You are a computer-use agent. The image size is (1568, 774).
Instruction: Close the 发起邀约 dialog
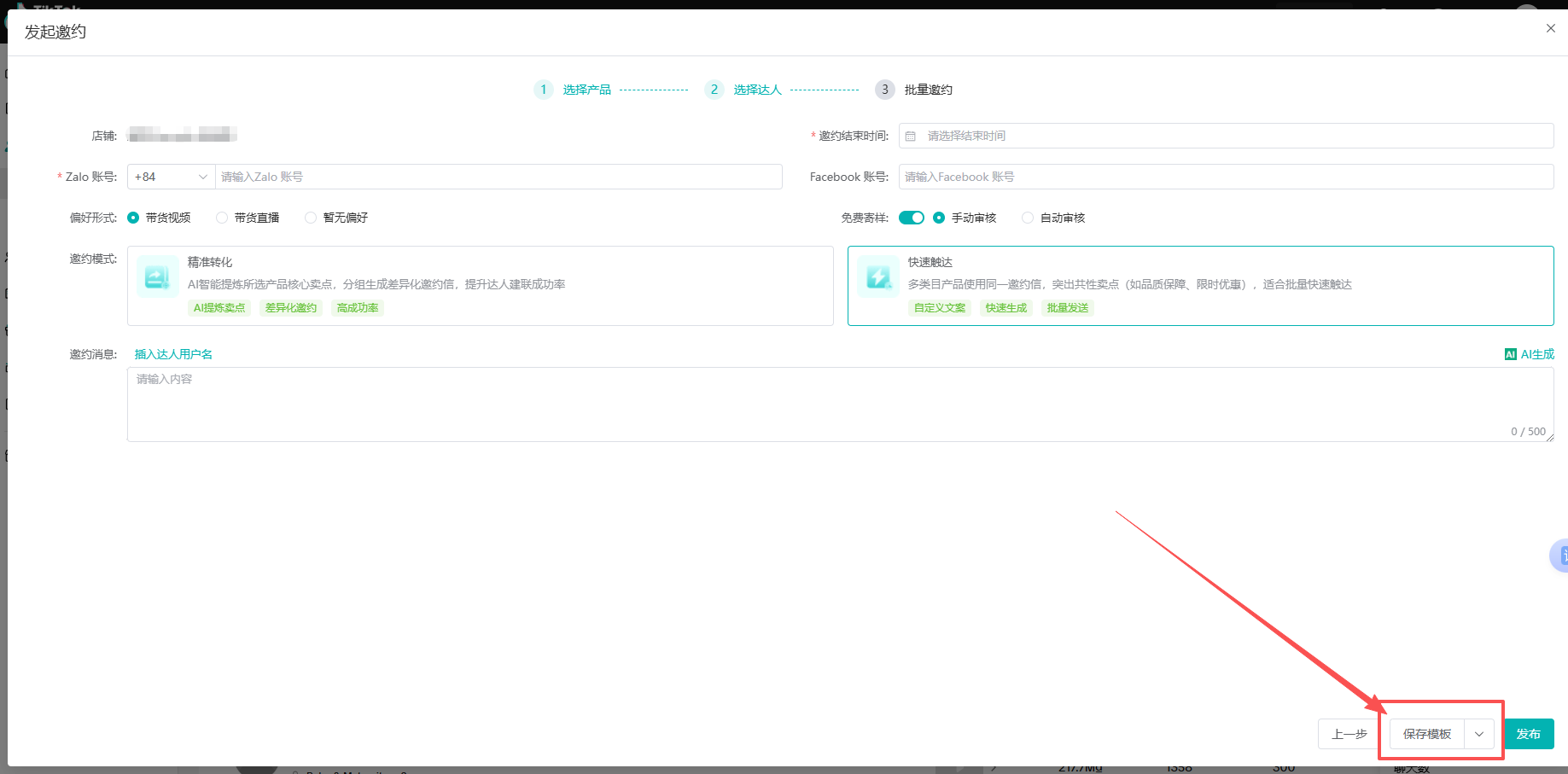pos(1550,28)
